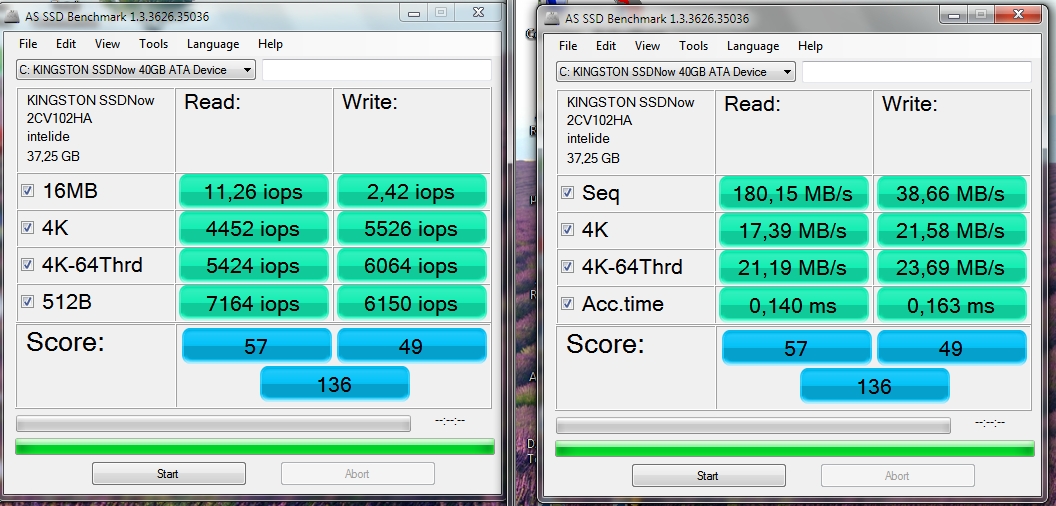The height and width of the screenshot is (506, 1056).
Task: Minimize the left AS SSD Benchmark window
Action: point(414,12)
